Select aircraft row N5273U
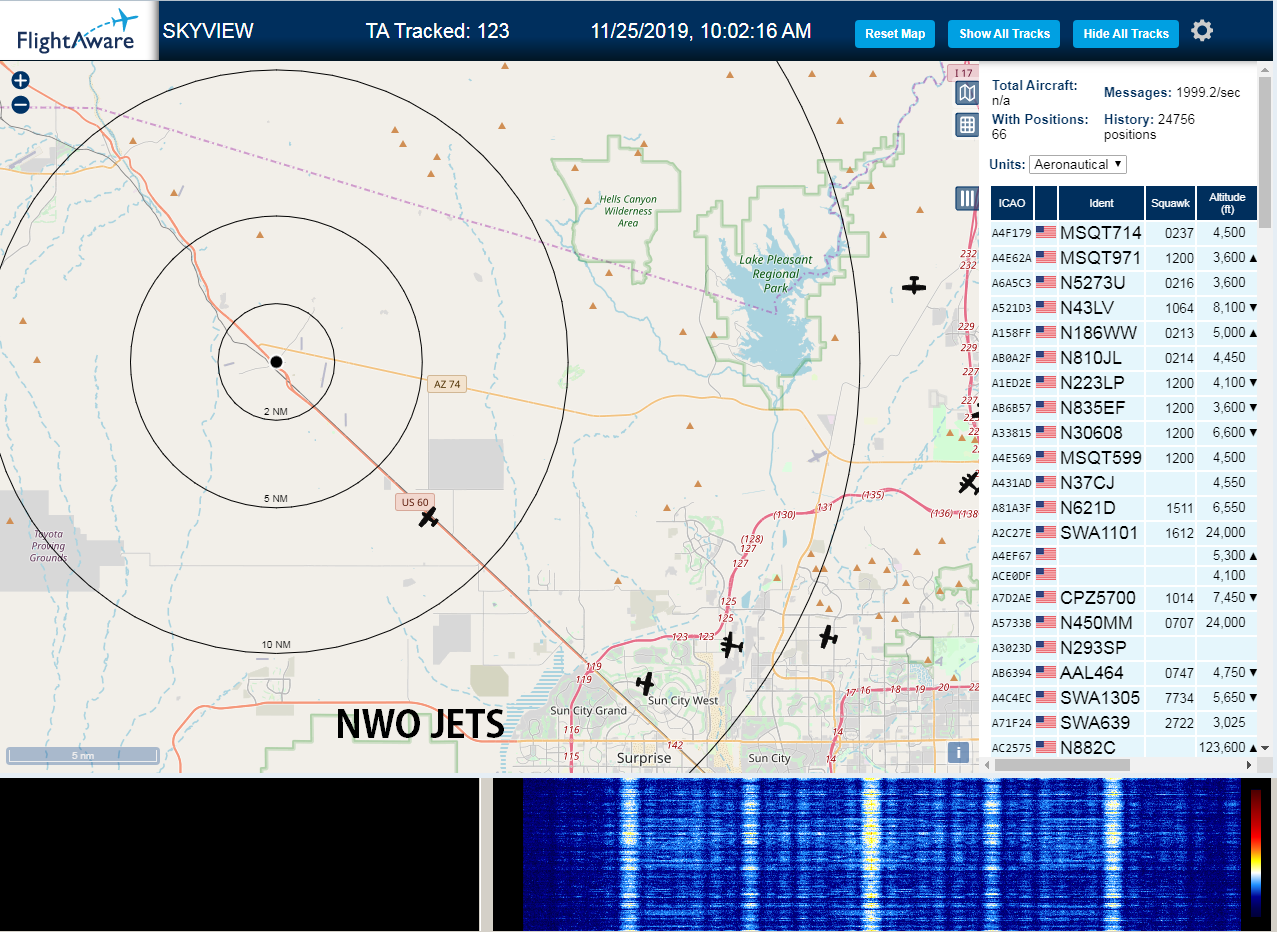This screenshot has width=1277, height=933. 1123,283
